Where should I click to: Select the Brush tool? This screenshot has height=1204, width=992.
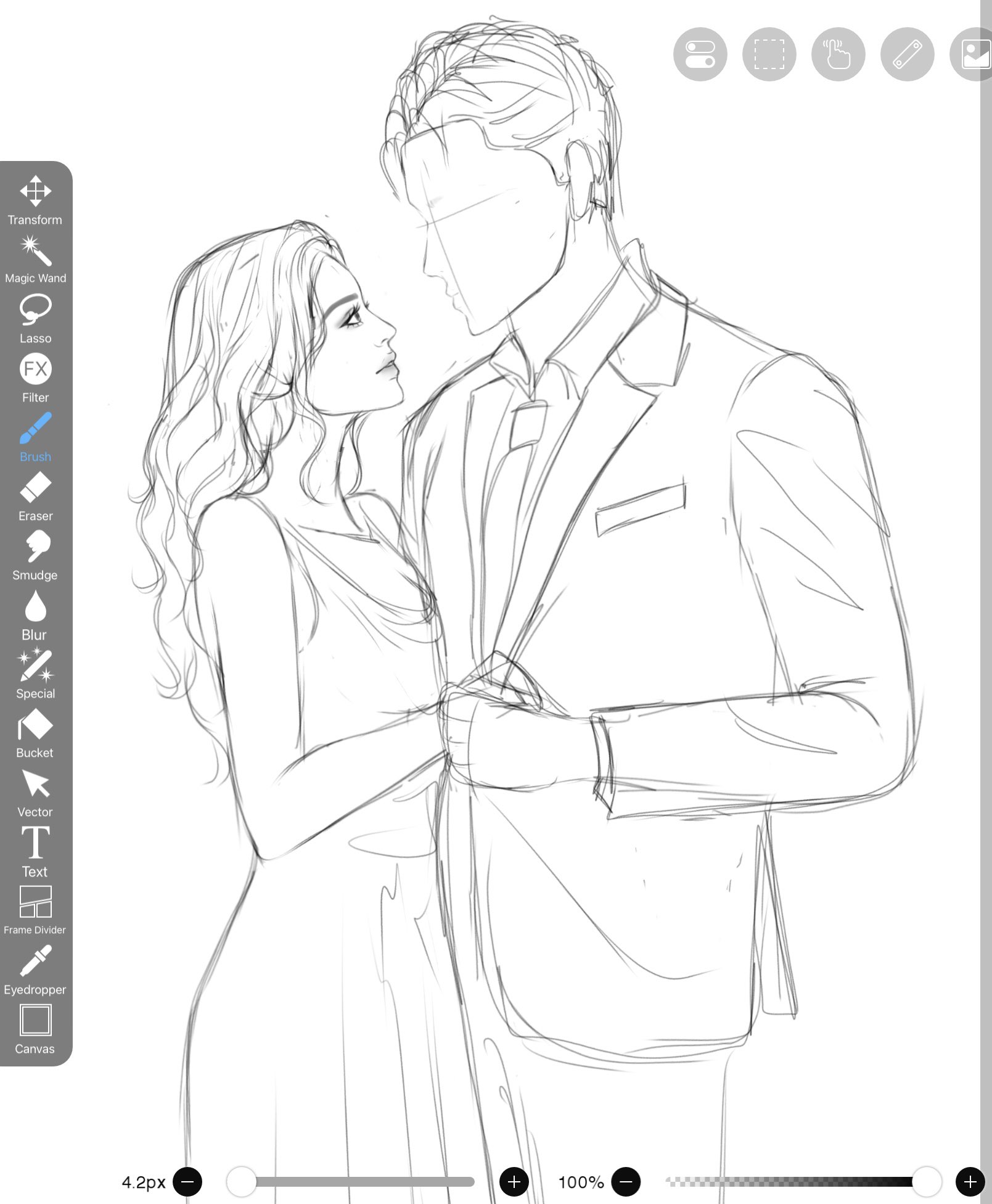35,437
